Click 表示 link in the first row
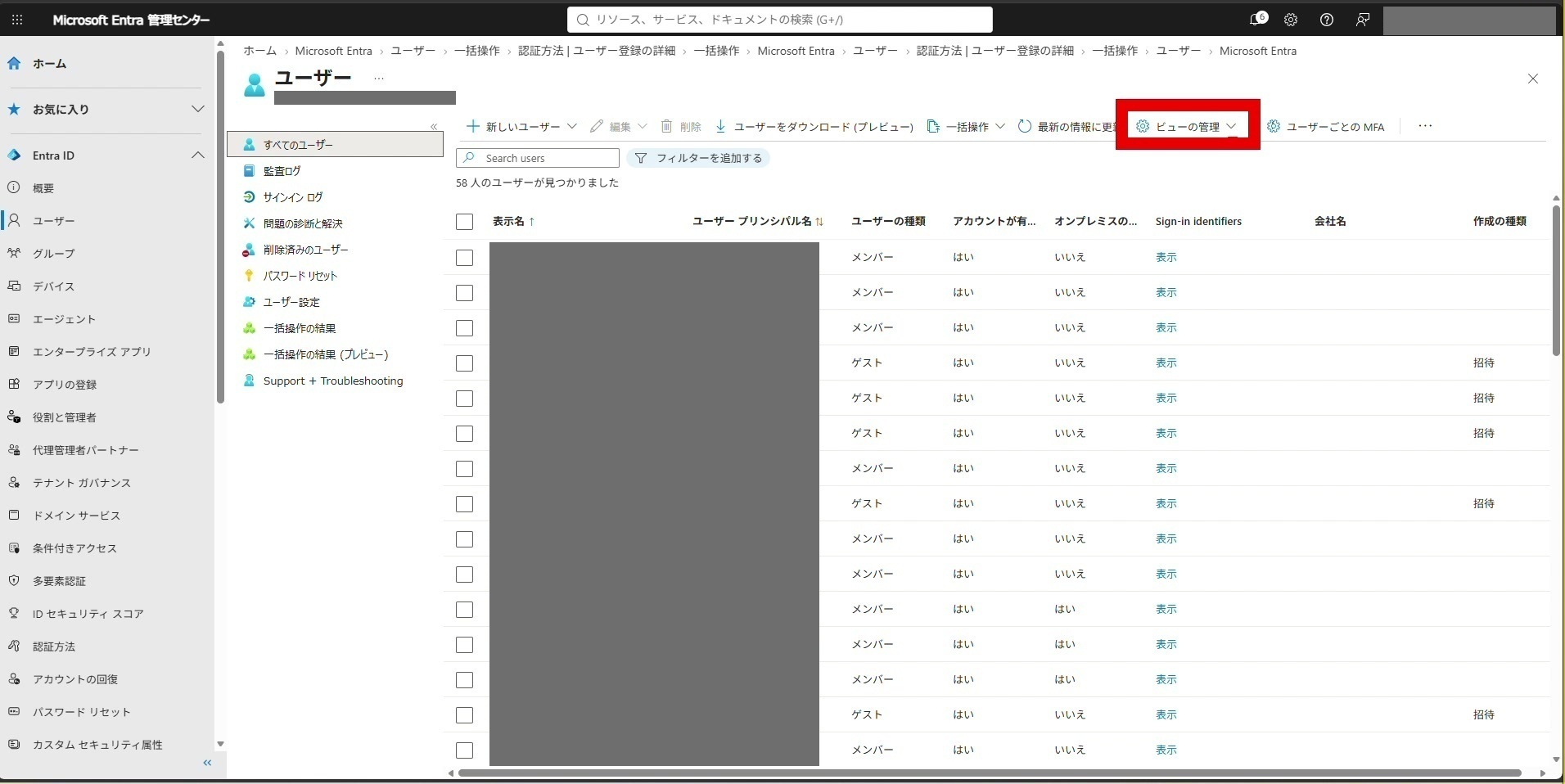Image resolution: width=1565 pixels, height=784 pixels. pyautogui.click(x=1166, y=257)
